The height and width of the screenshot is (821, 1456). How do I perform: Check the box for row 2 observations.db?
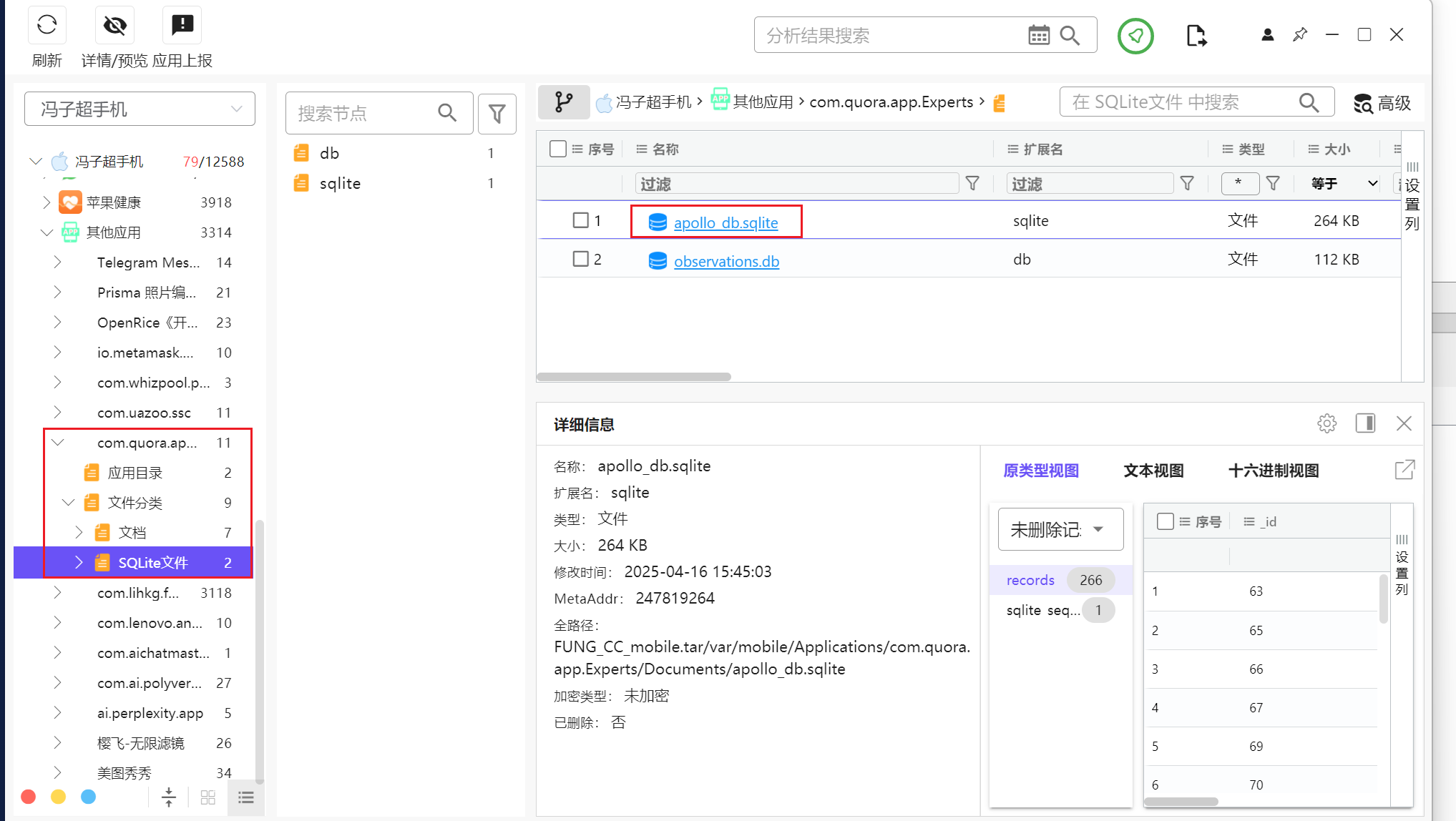click(580, 259)
